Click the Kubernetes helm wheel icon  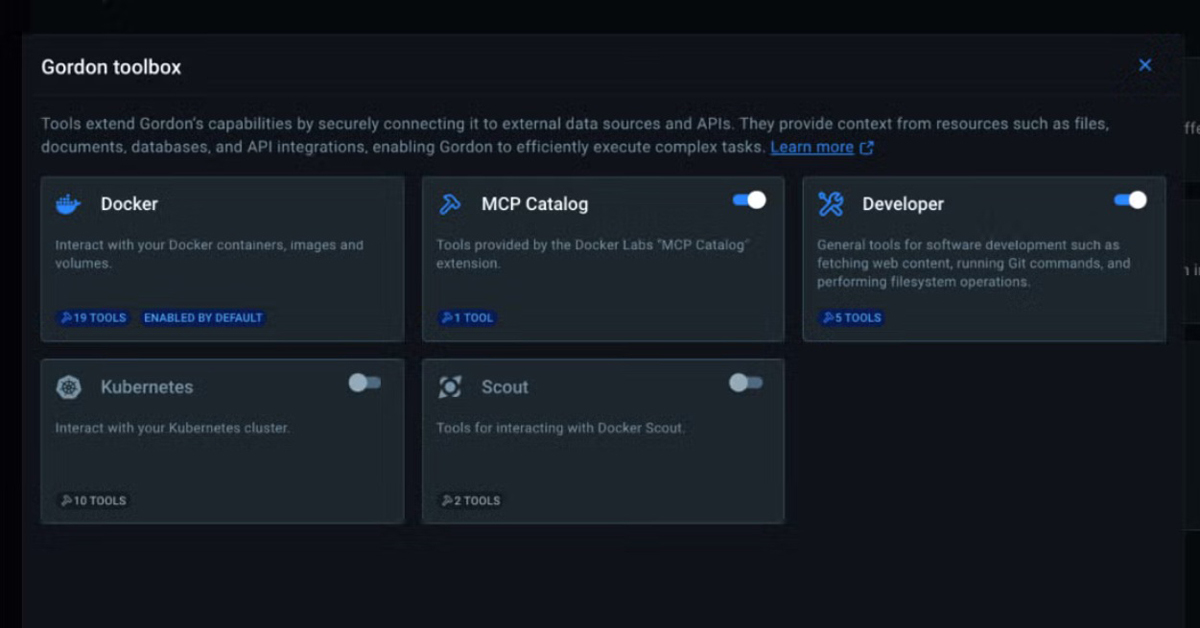point(68,387)
